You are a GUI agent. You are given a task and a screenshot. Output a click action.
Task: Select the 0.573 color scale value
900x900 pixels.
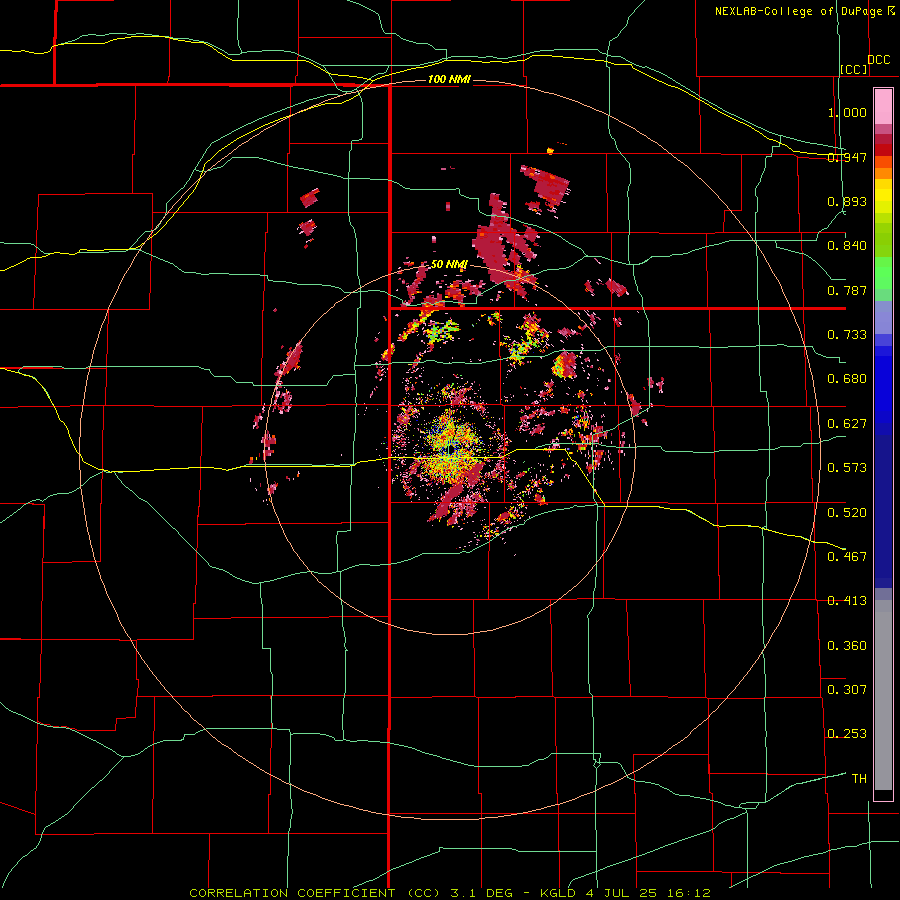(x=847, y=468)
